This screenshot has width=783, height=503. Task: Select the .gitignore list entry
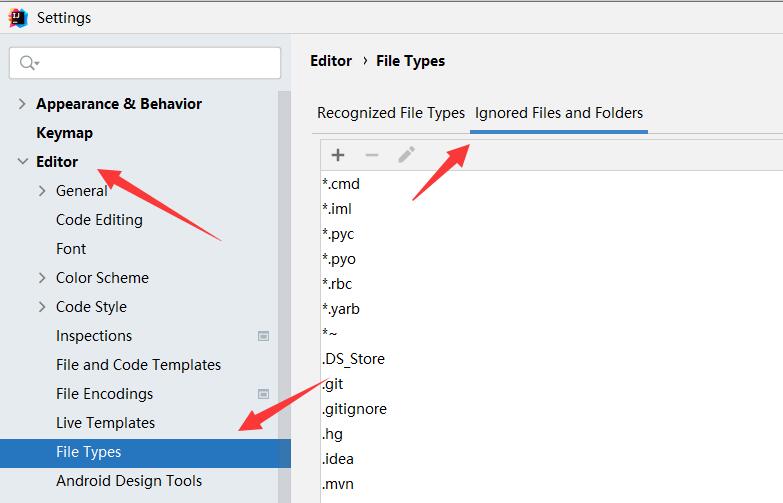click(355, 409)
